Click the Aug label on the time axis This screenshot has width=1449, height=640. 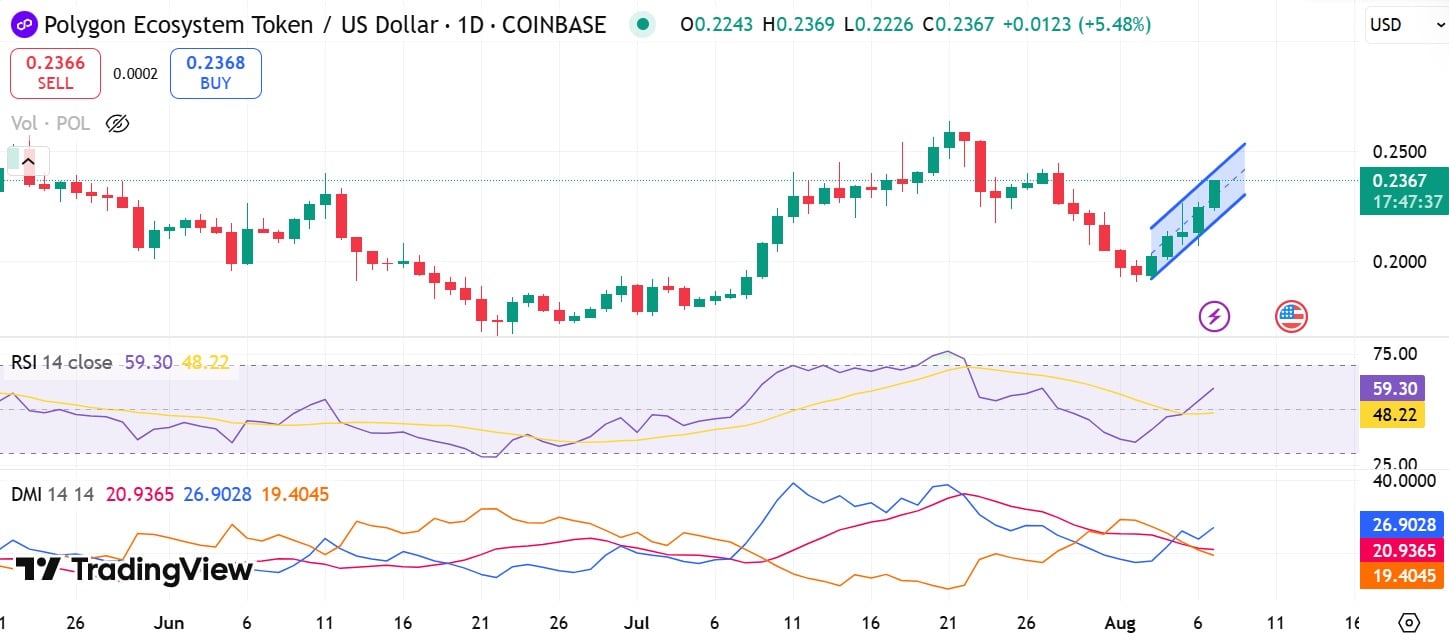pos(1120,622)
